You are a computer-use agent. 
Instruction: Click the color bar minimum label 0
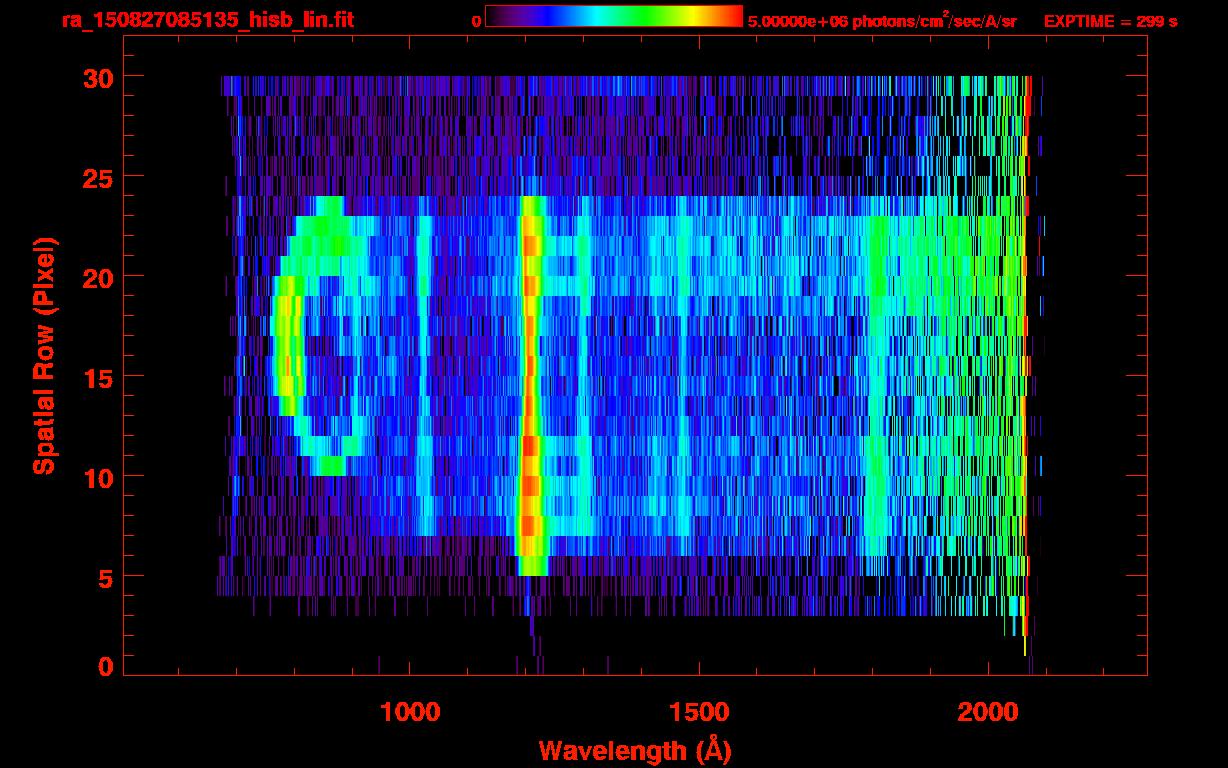[476, 21]
